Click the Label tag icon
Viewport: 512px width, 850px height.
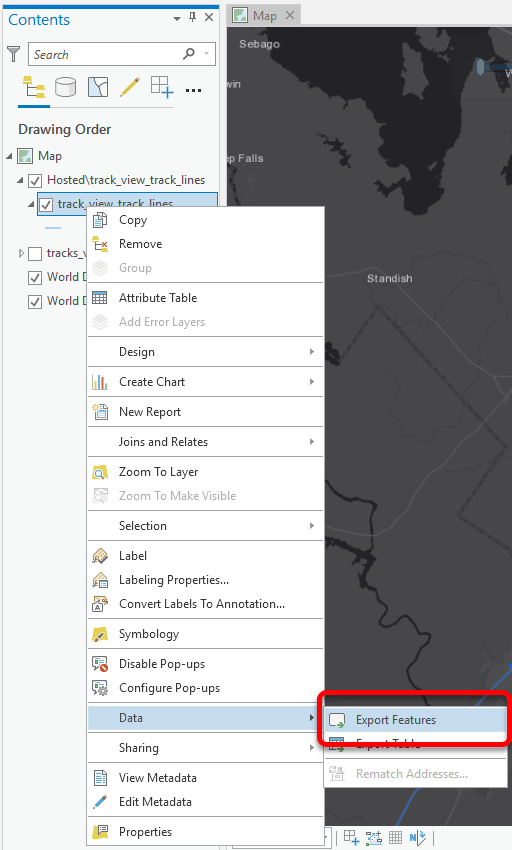[100, 556]
